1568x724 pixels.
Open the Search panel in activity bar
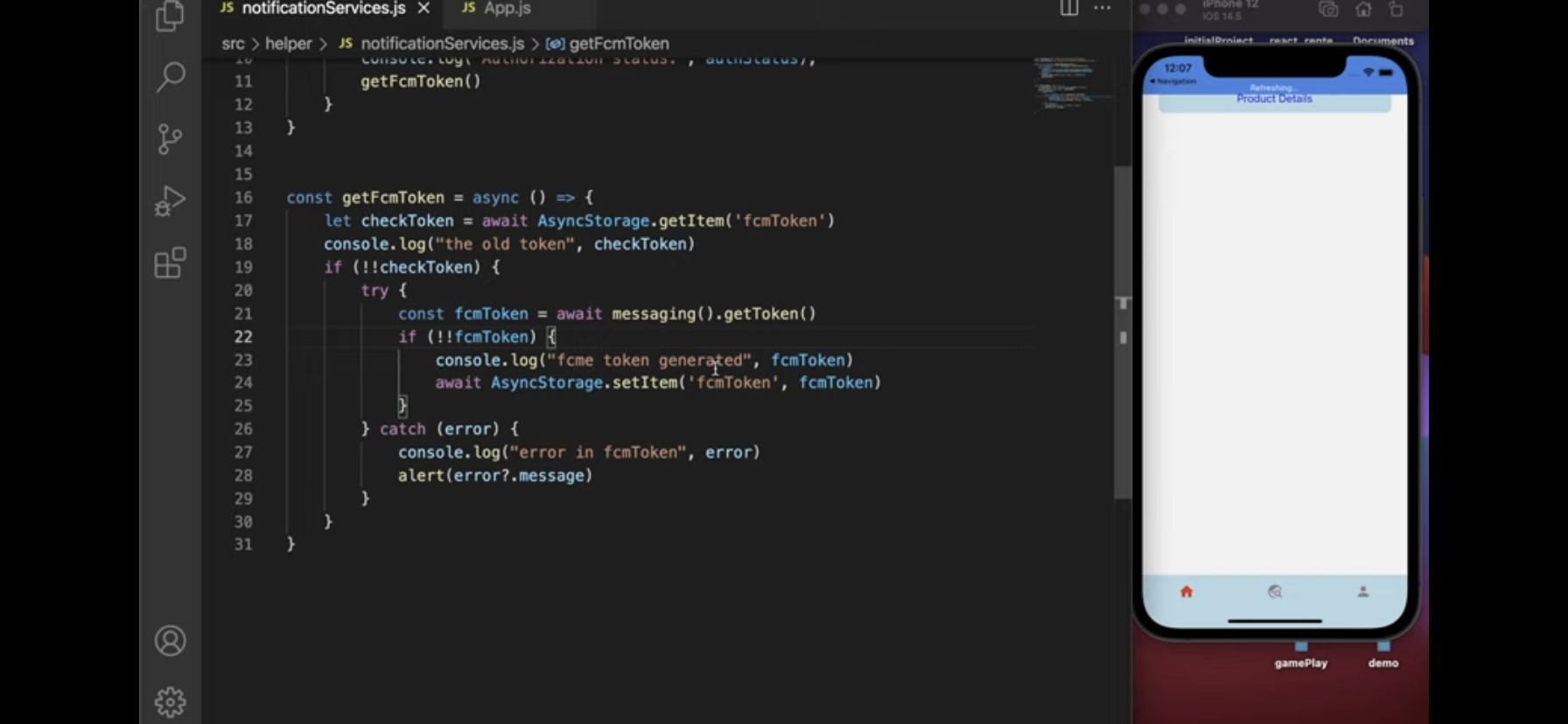(170, 77)
